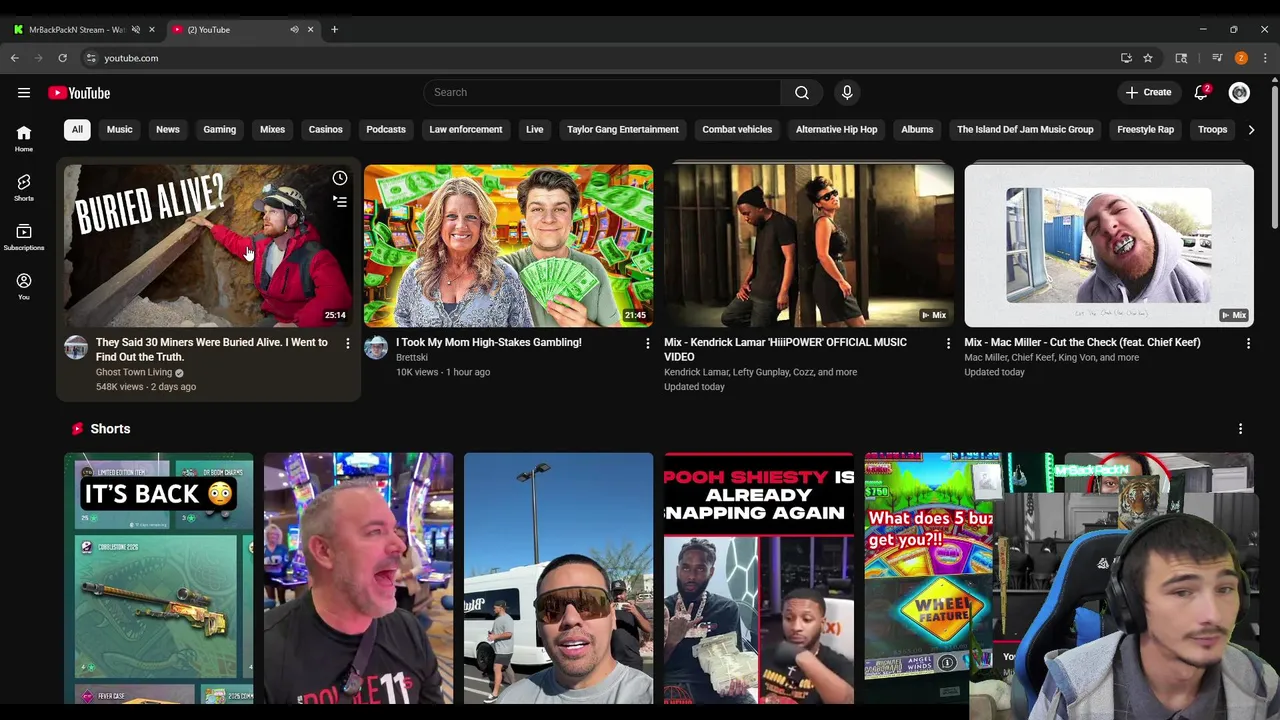This screenshot has height=720, width=1280.
Task: Switch to the MrBackPackN Stream browser tab
Action: [x=78, y=30]
